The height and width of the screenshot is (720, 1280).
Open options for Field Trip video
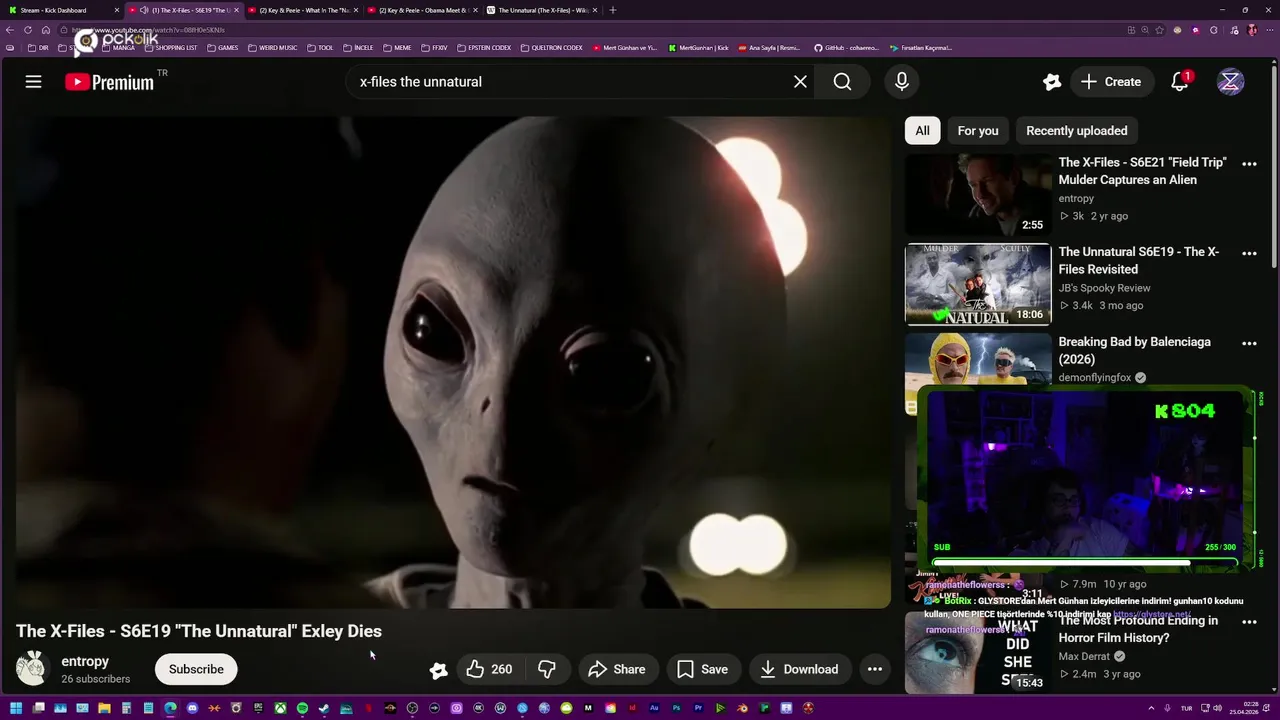pos(1249,164)
